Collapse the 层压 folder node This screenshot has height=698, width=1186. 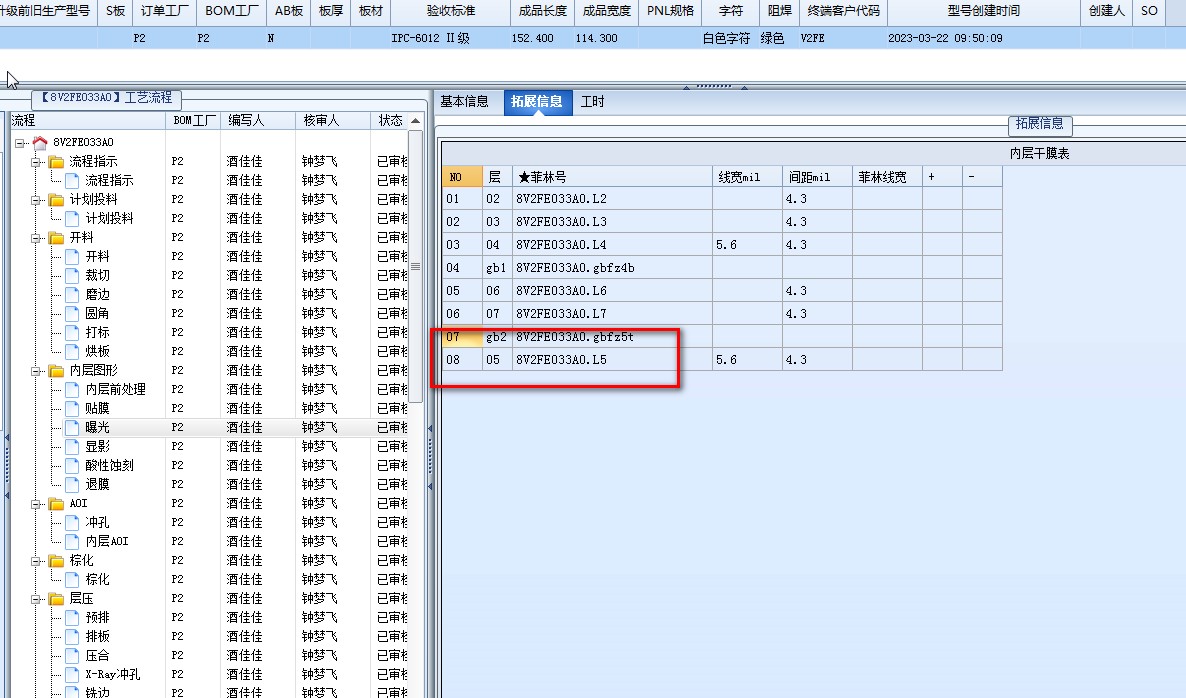36,599
